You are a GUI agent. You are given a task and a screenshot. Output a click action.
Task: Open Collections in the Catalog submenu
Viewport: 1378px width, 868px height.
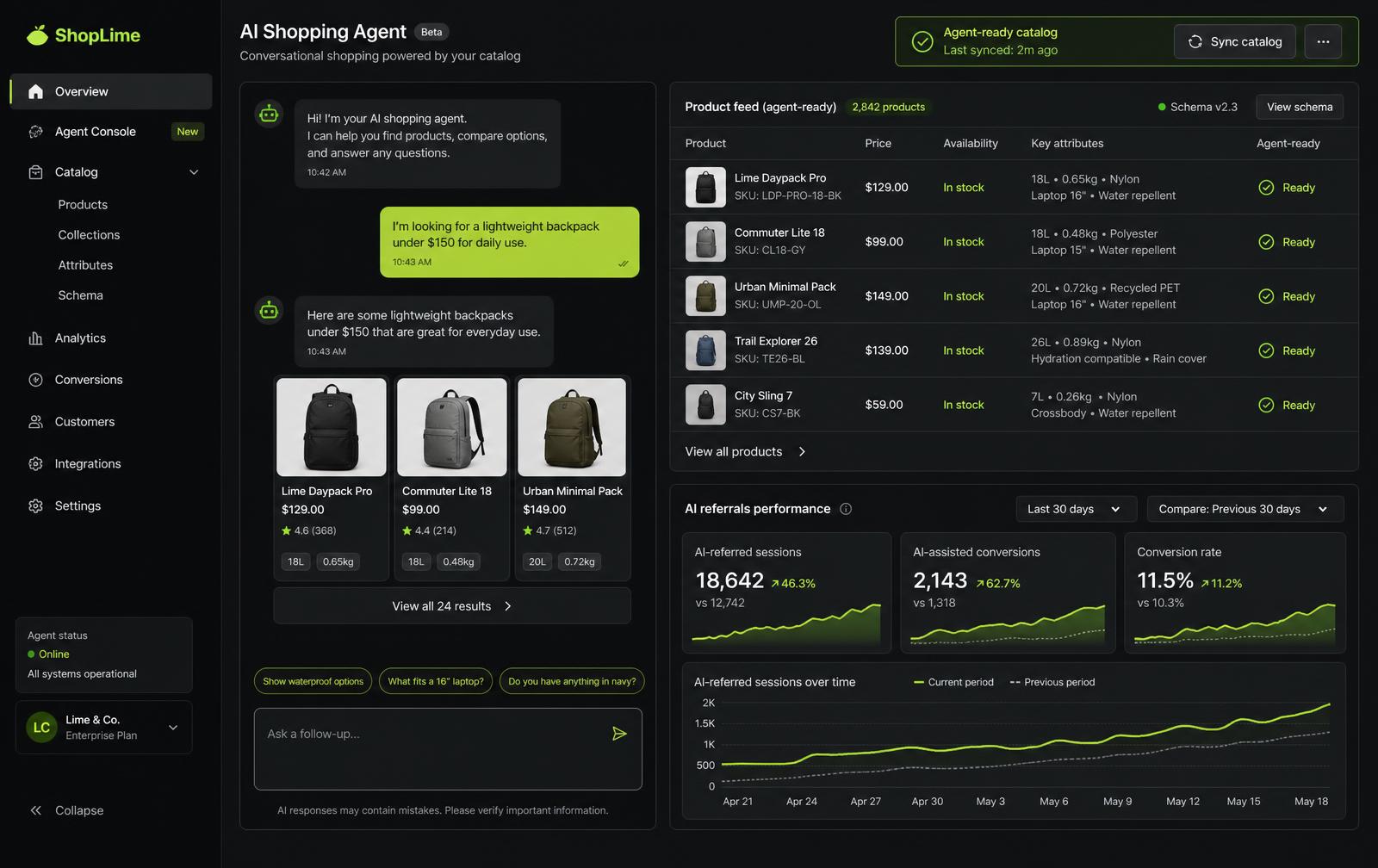click(x=89, y=235)
